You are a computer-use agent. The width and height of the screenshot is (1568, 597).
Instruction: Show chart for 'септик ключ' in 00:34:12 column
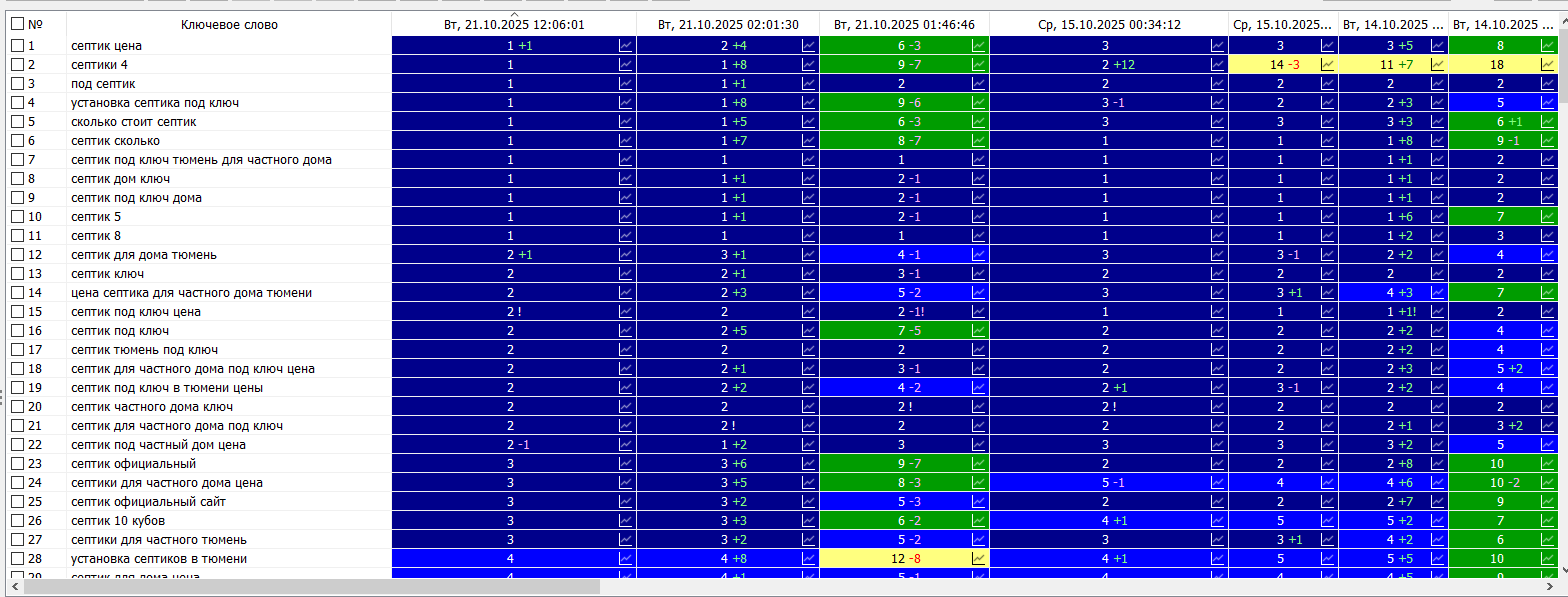pyautogui.click(x=1217, y=273)
